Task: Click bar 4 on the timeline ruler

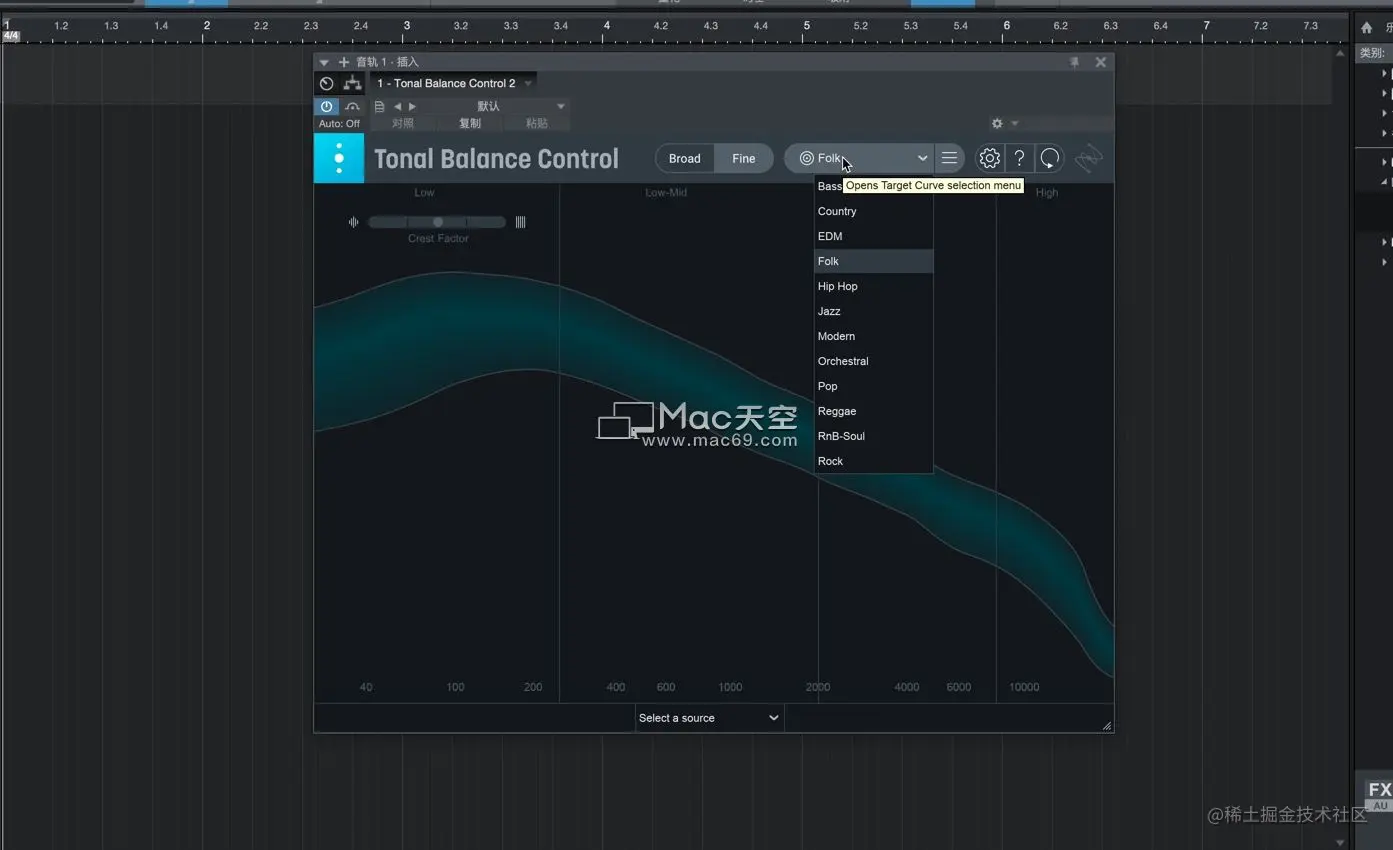Action: pyautogui.click(x=607, y=25)
